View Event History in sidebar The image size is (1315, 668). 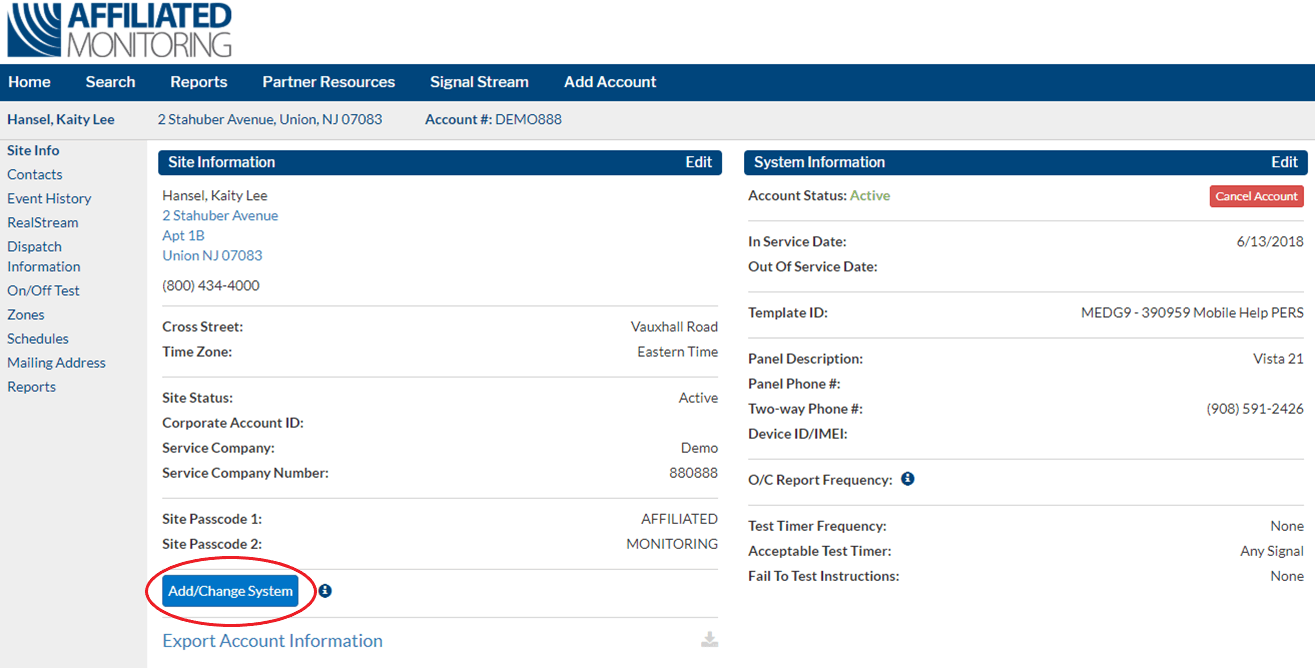pos(49,198)
